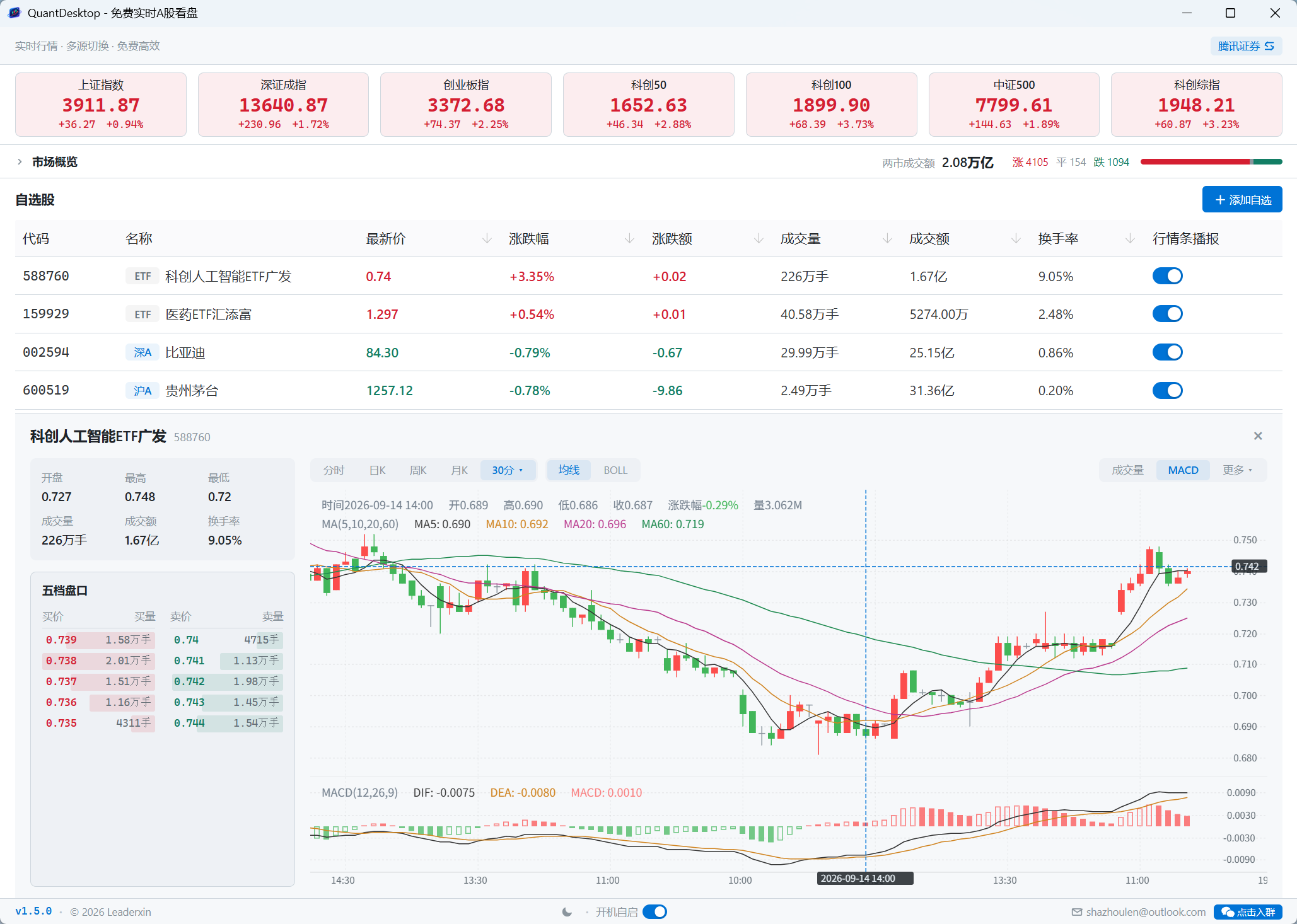
Task: Toggle 行情条播报 for 医药ETF汇添富
Action: [x=1167, y=314]
